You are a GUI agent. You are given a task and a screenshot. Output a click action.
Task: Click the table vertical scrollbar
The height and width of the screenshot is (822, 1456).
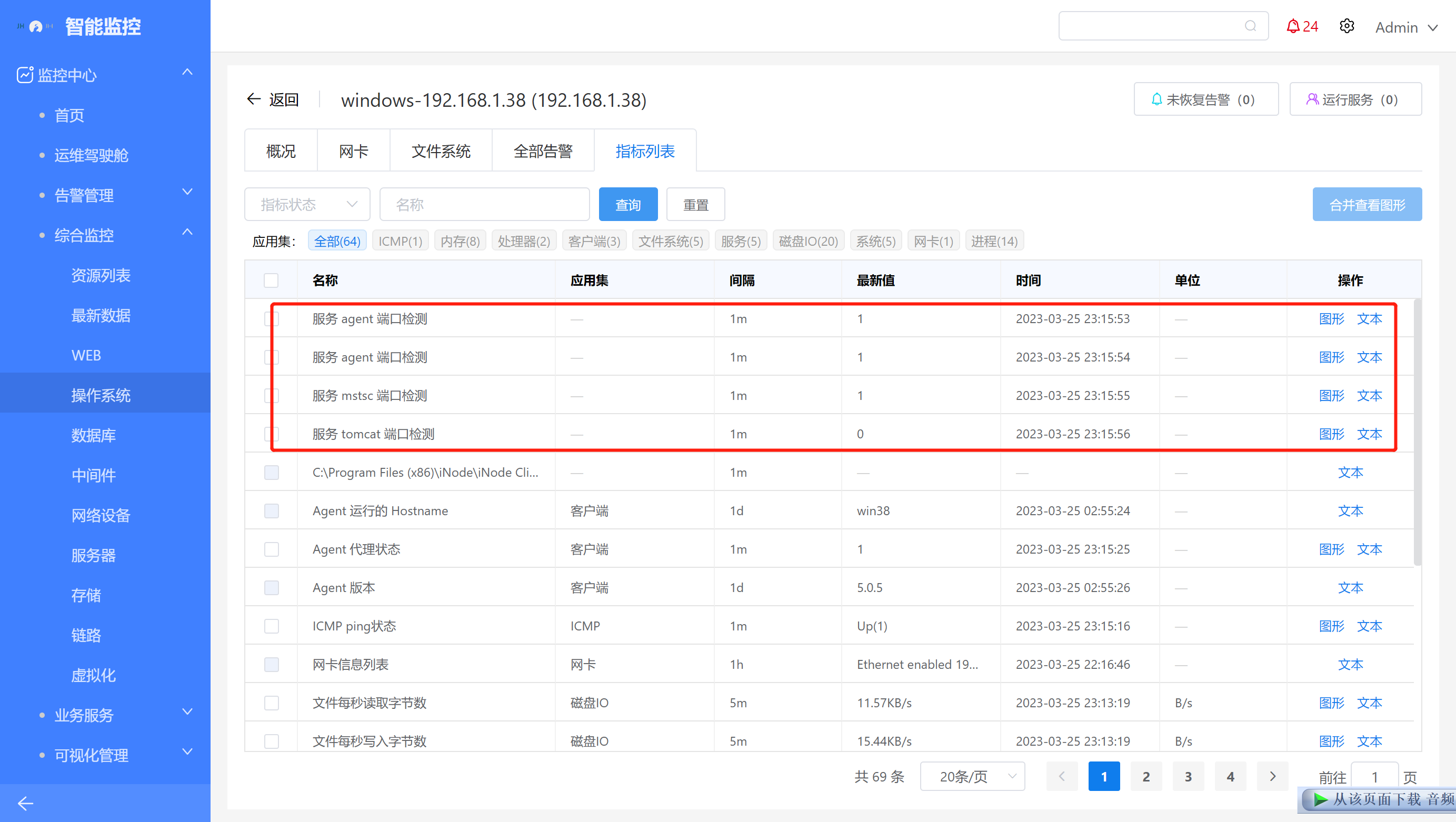pos(1417,432)
